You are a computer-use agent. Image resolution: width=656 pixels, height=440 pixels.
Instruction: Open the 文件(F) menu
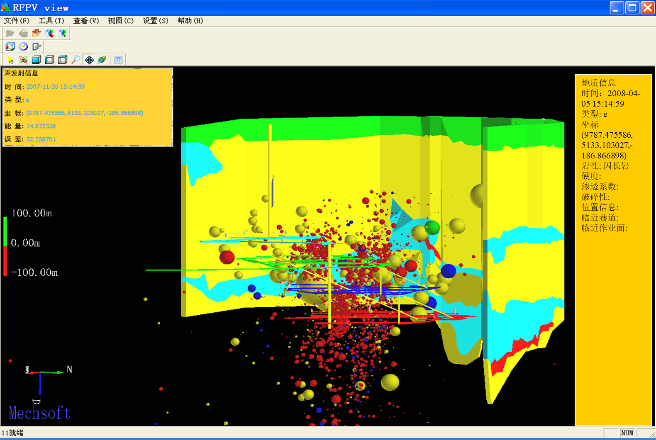coord(17,20)
